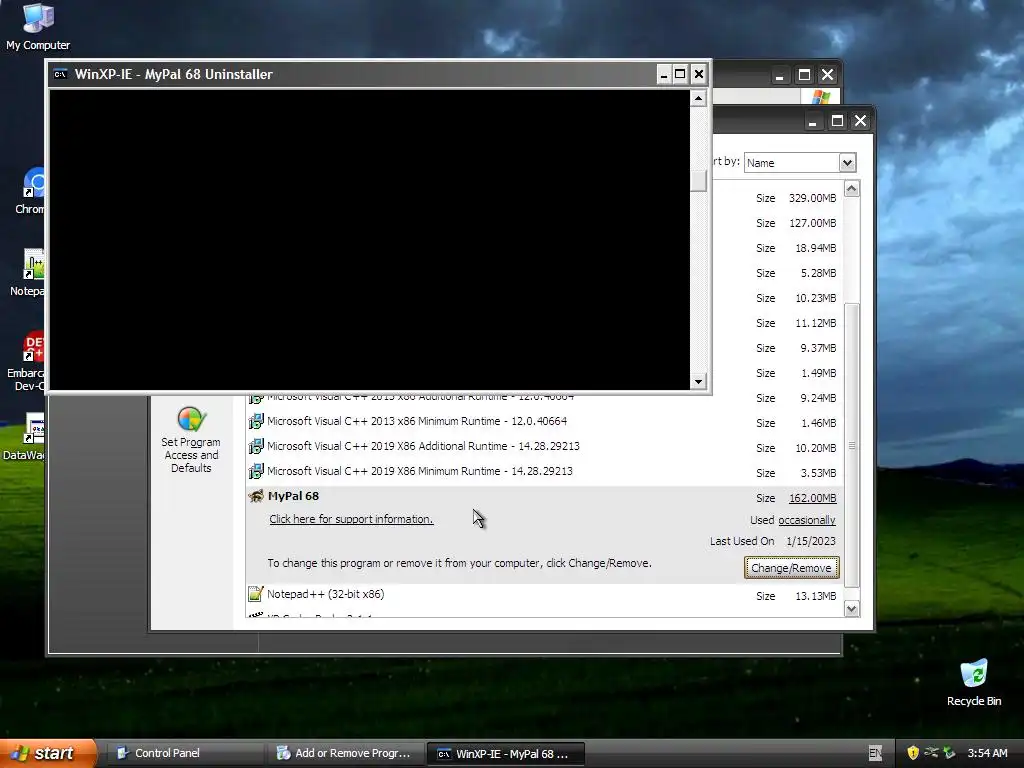Click the Change/Remove button for MyPal 68
The width and height of the screenshot is (1024, 768).
pyautogui.click(x=792, y=568)
